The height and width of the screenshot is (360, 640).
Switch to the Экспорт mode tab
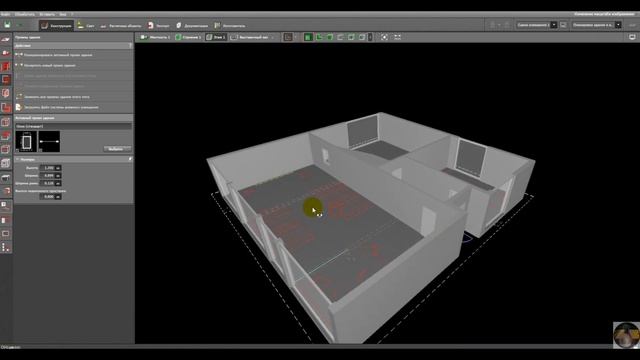click(158, 26)
